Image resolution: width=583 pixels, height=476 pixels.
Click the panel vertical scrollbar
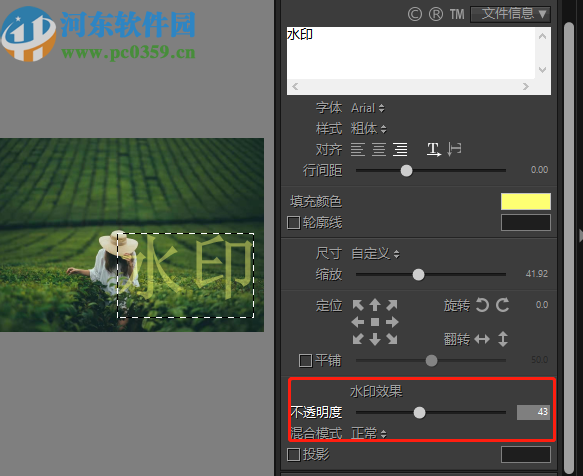tap(569, 247)
